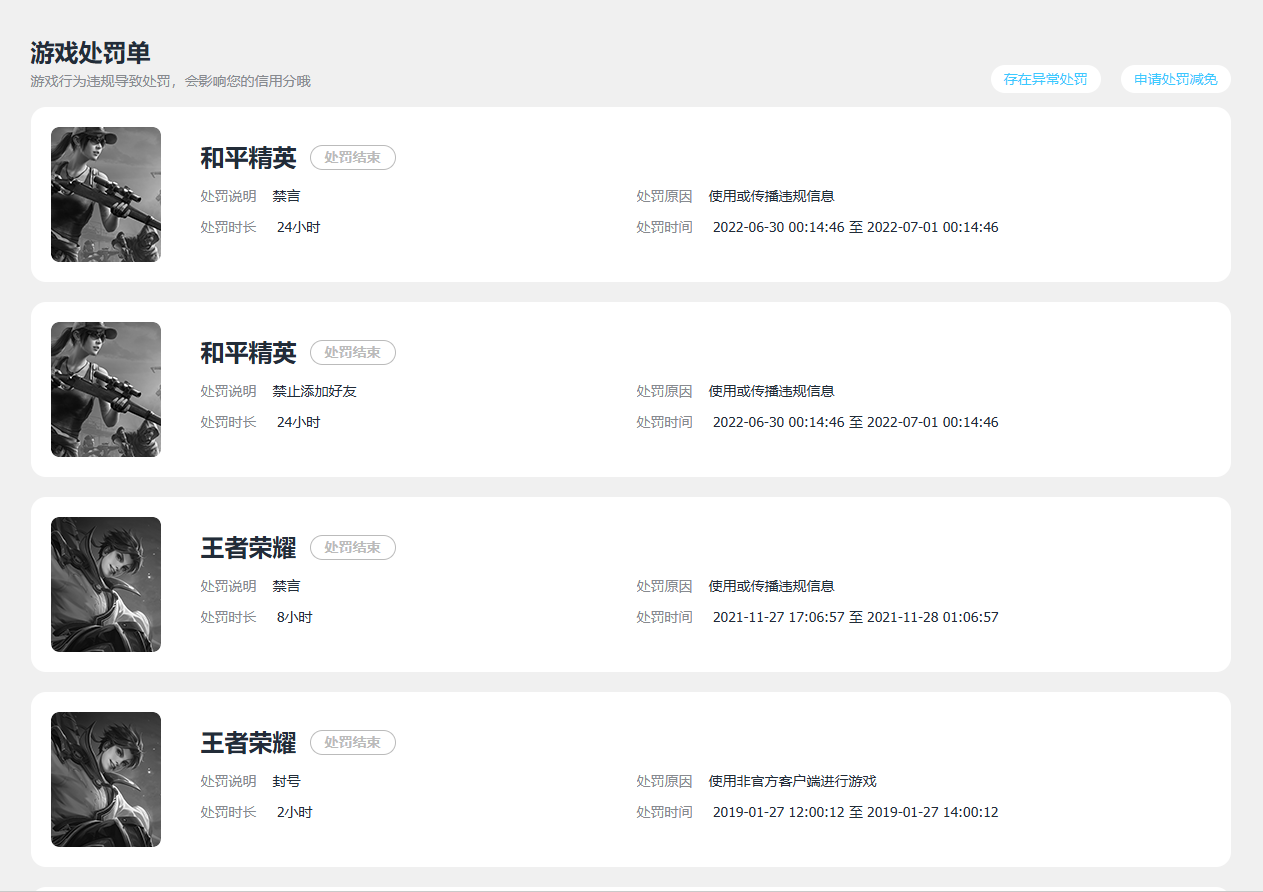The height and width of the screenshot is (892, 1263).
Task: Click 王者荣耀 title of the 封号 card
Action: pyautogui.click(x=249, y=743)
